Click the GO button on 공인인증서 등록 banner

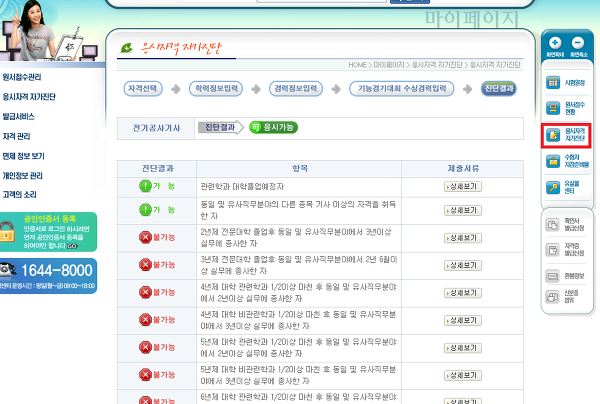tap(72, 246)
